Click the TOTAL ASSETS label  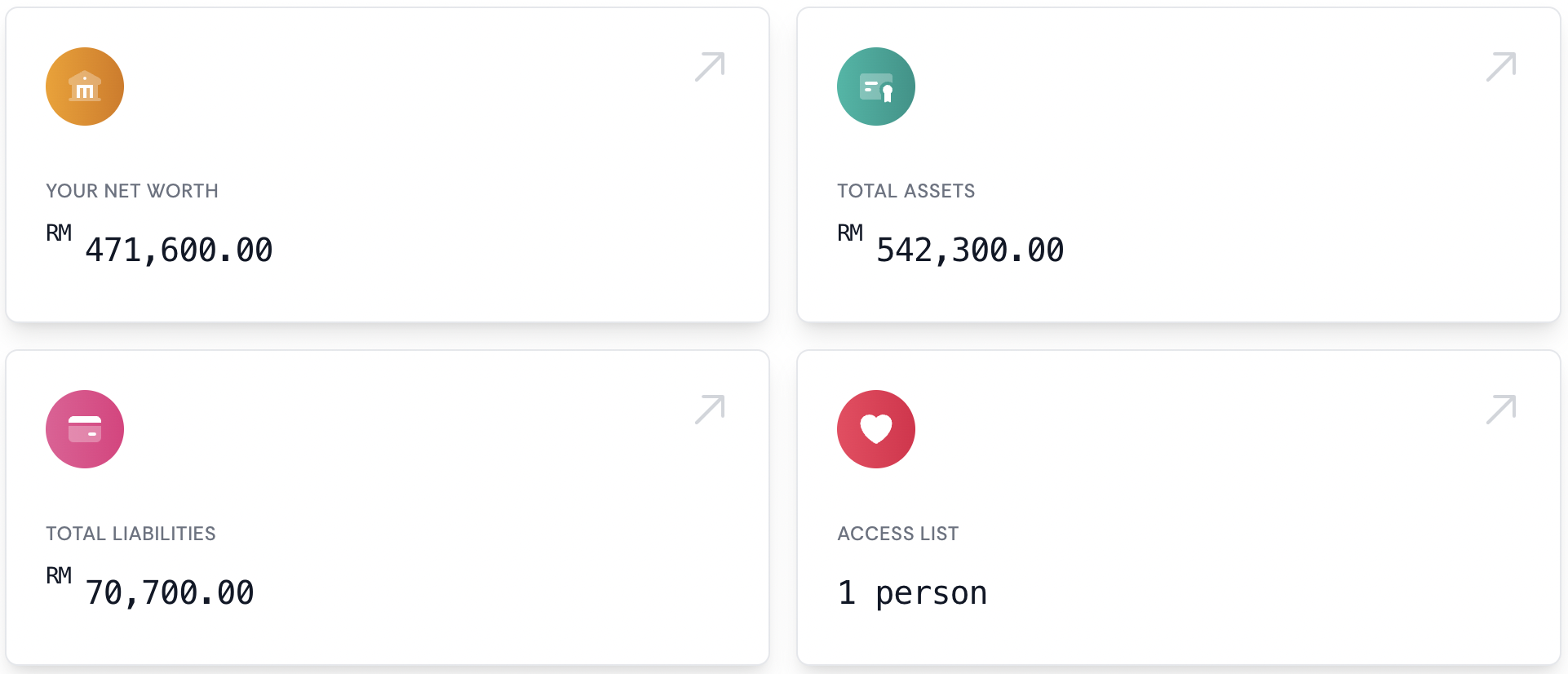pos(906,191)
